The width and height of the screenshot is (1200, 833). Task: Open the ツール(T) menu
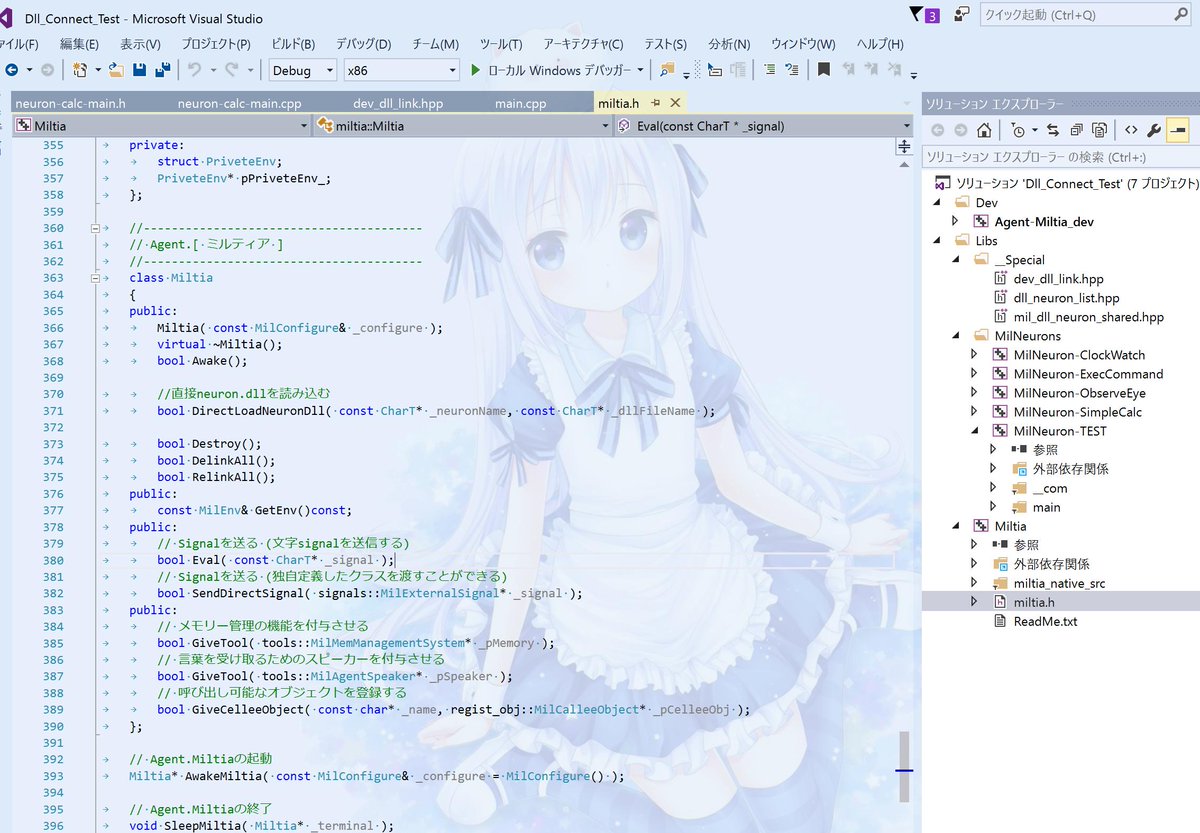tap(501, 44)
